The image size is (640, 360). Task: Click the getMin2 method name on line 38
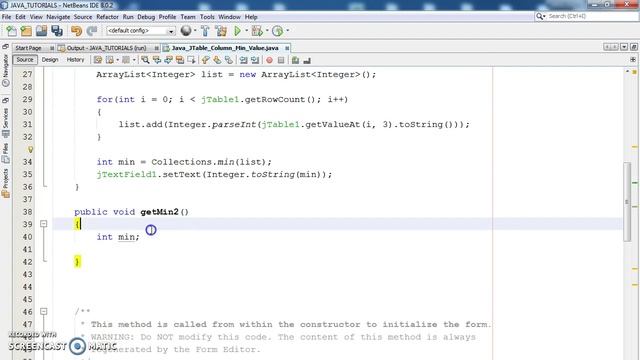(160, 212)
